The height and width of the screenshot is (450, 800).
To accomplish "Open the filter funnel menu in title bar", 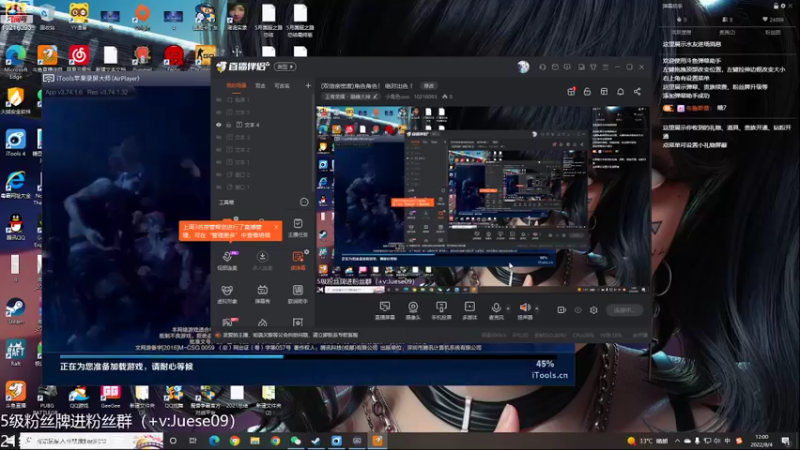I will click(593, 67).
